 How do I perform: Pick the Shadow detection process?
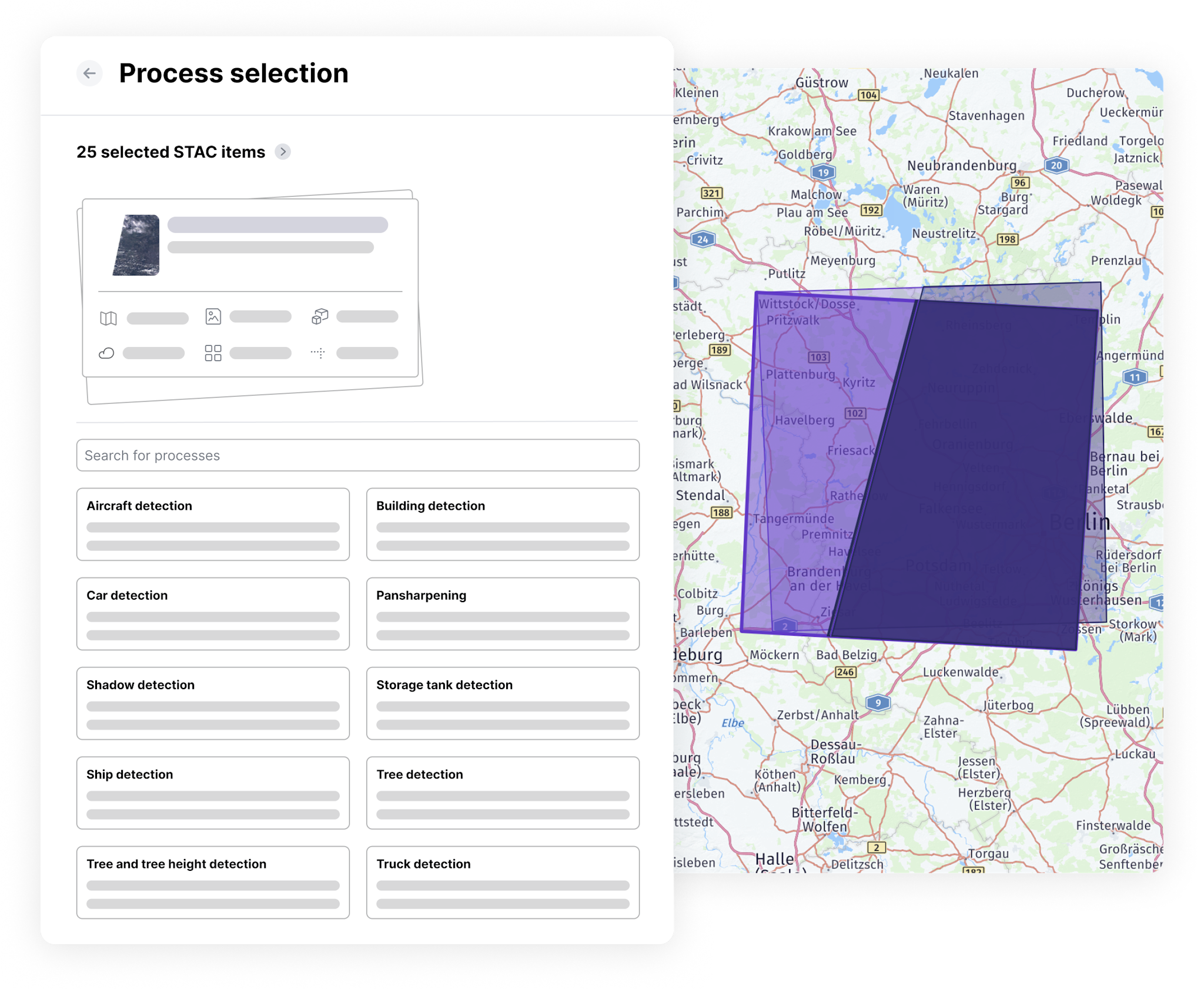(213, 703)
